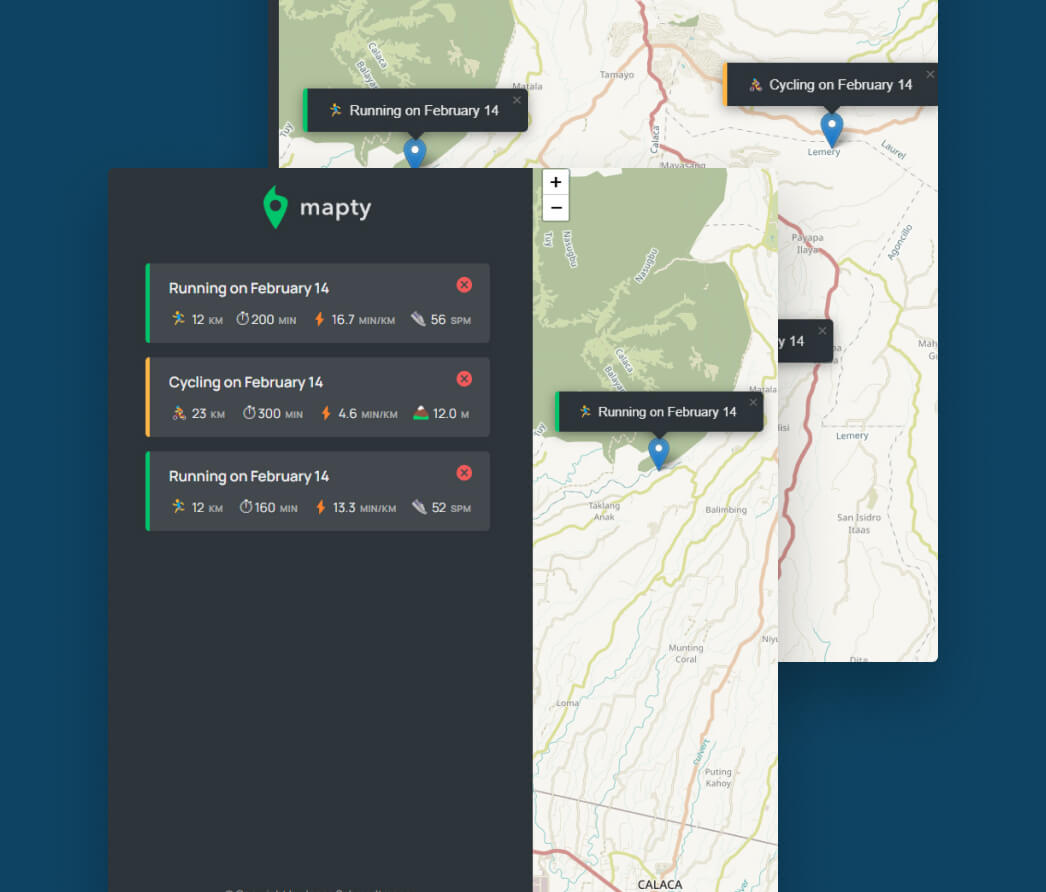The image size is (1046, 892).
Task: Zoom in on the front map
Action: 556,182
